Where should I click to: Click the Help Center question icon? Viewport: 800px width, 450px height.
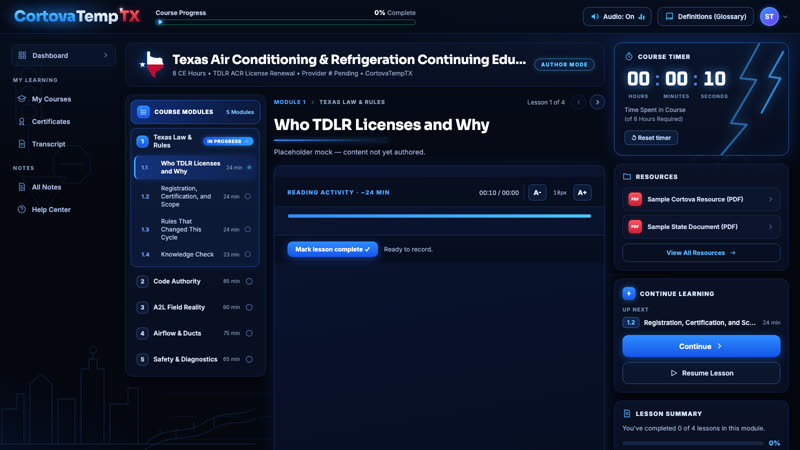[x=21, y=209]
